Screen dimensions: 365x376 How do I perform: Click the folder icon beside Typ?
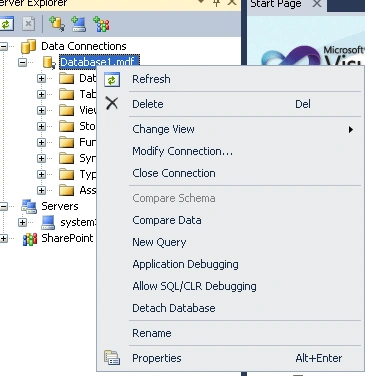click(66, 174)
